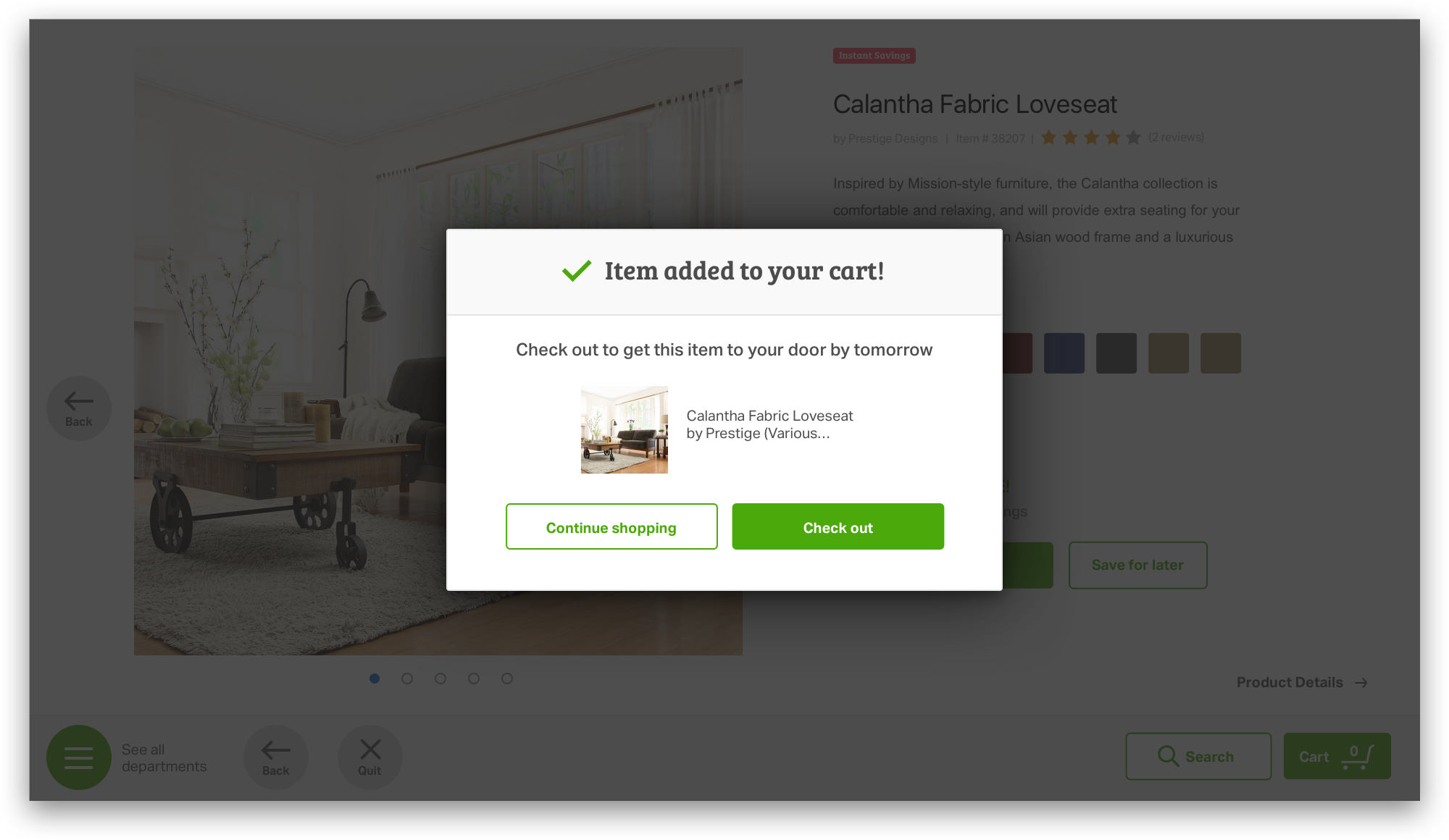This screenshot has width=1449, height=840.
Task: Click the loveseat thumbnail in the dialog
Action: tap(625, 430)
